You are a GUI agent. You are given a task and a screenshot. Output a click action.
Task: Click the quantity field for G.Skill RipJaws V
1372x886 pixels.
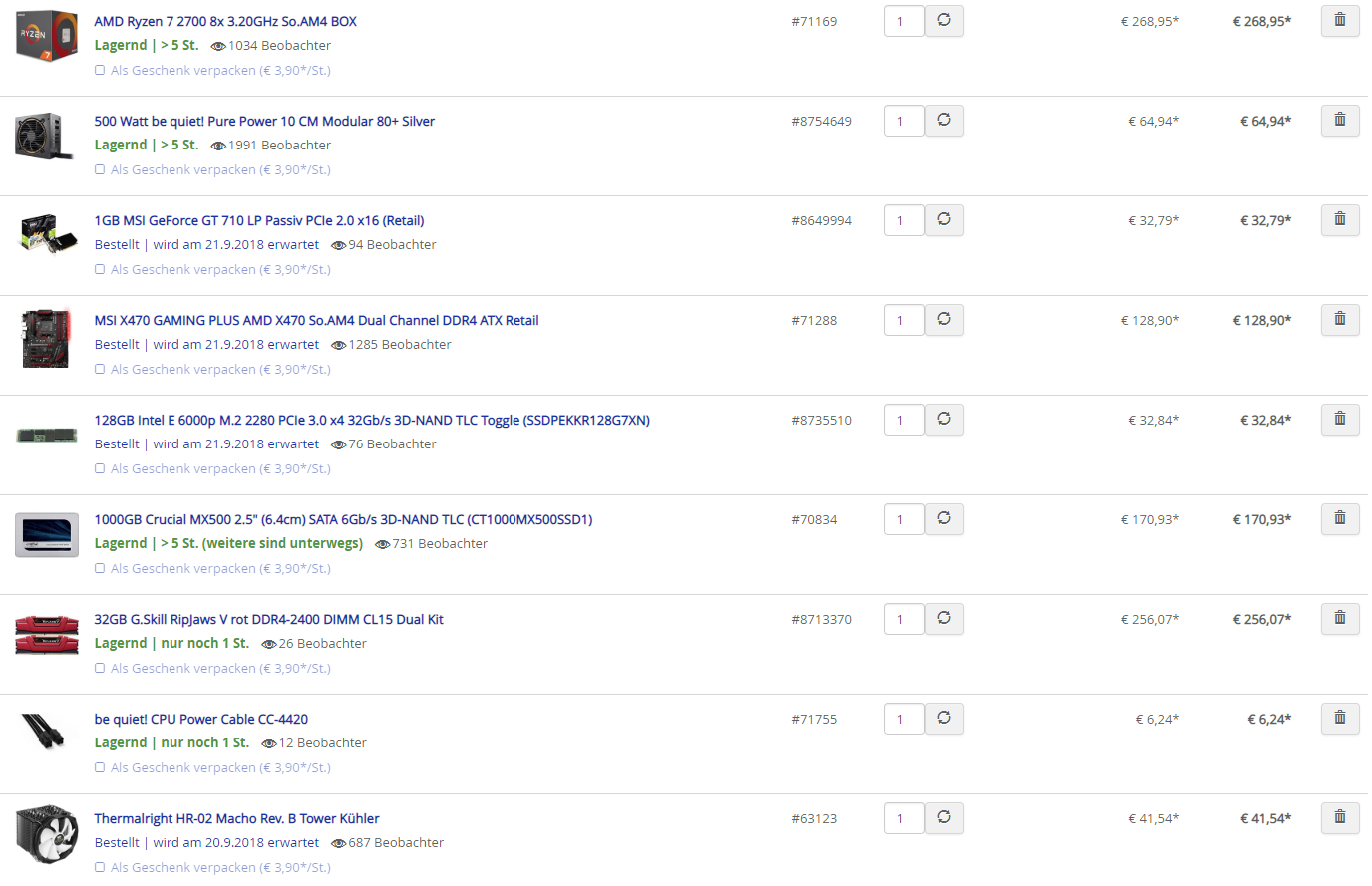(x=904, y=619)
